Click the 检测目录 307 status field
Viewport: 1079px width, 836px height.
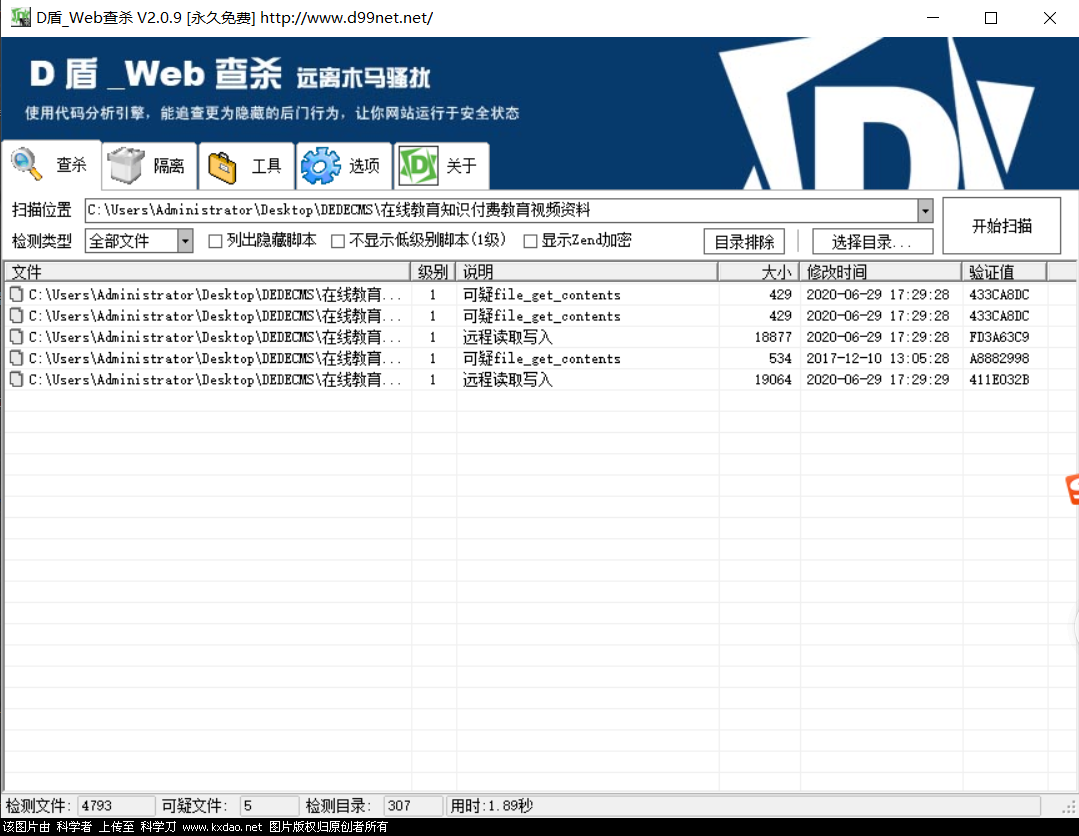click(x=412, y=806)
